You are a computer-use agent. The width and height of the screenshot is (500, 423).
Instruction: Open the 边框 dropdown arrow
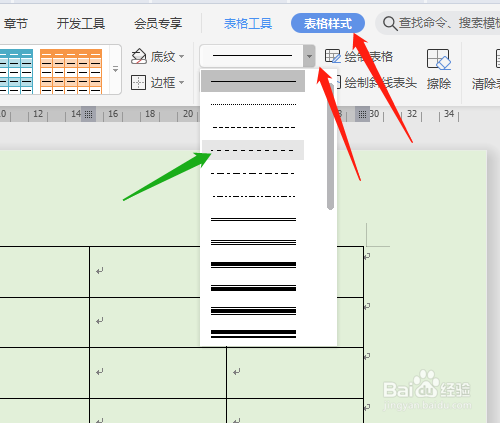tap(182, 82)
